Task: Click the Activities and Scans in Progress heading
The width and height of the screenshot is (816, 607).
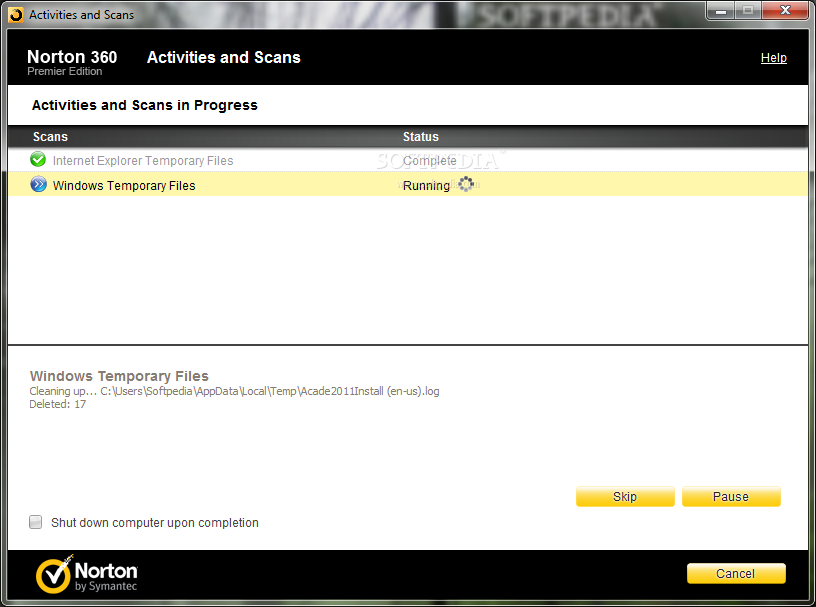Action: 145,105
